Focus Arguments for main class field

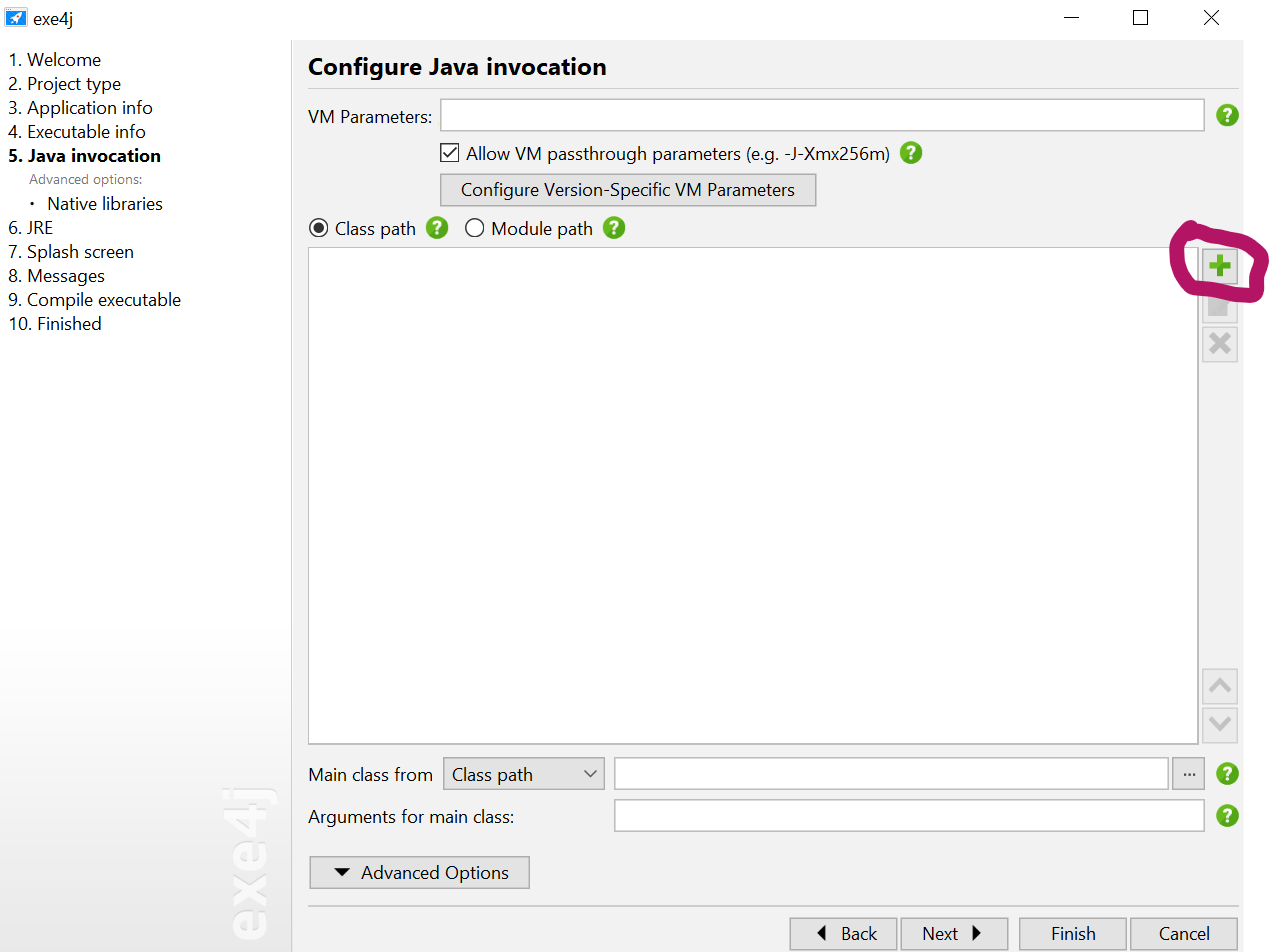click(x=909, y=816)
